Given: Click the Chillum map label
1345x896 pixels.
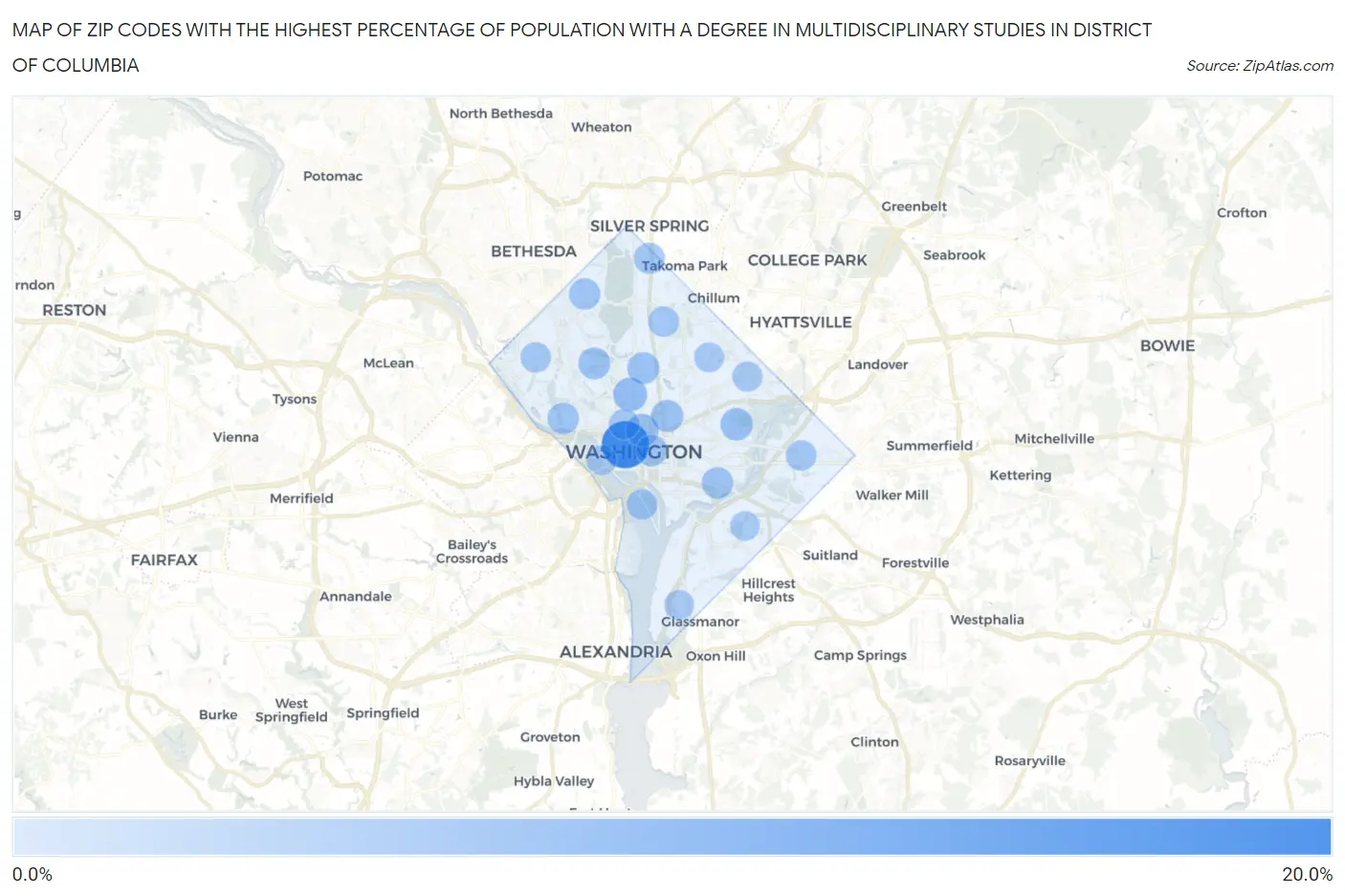Looking at the screenshot, I should (714, 297).
